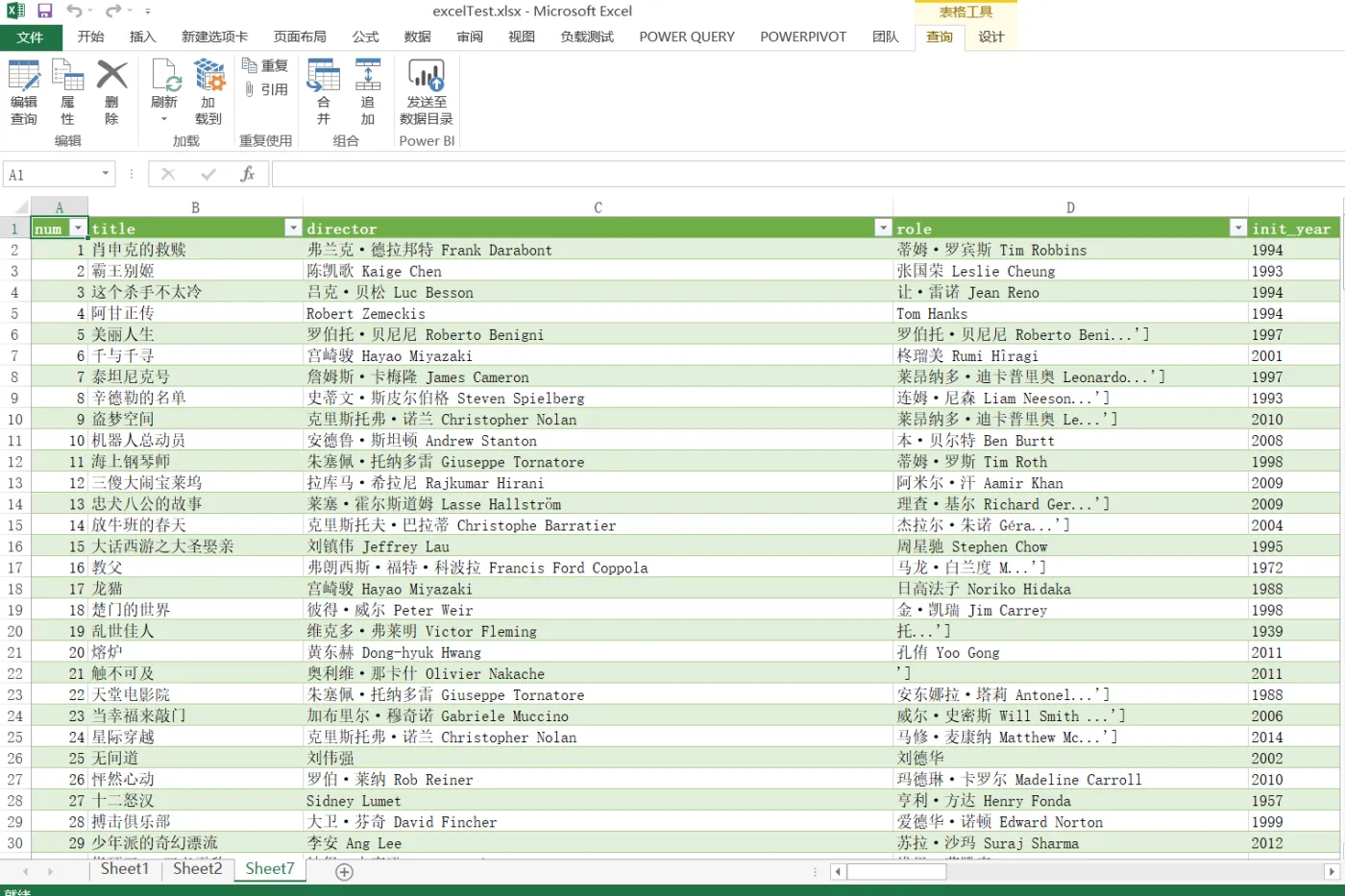
Task: Open the Customize Quick Access Toolbar dropdown
Action: (148, 12)
